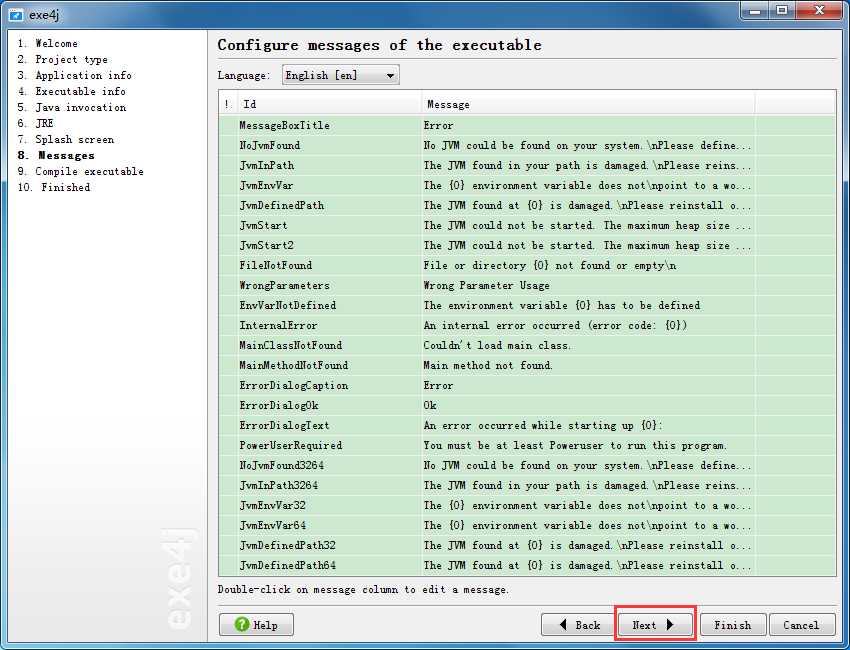Click the green Help question mark icon
The image size is (850, 650).
point(242,624)
